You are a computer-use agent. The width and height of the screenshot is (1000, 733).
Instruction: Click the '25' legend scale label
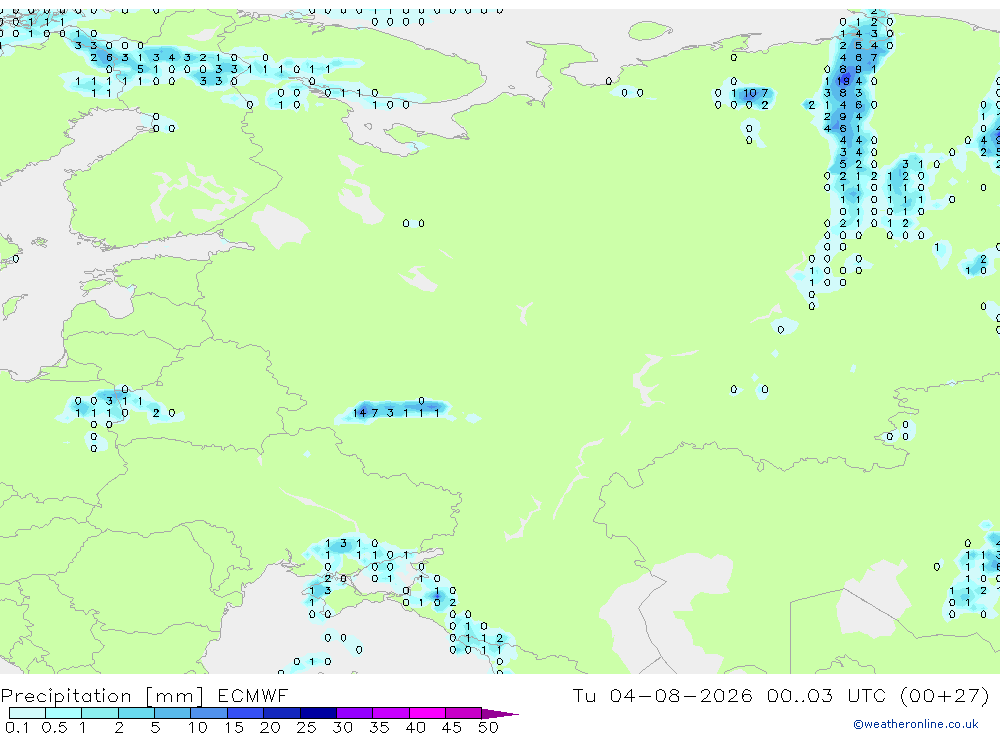click(307, 727)
